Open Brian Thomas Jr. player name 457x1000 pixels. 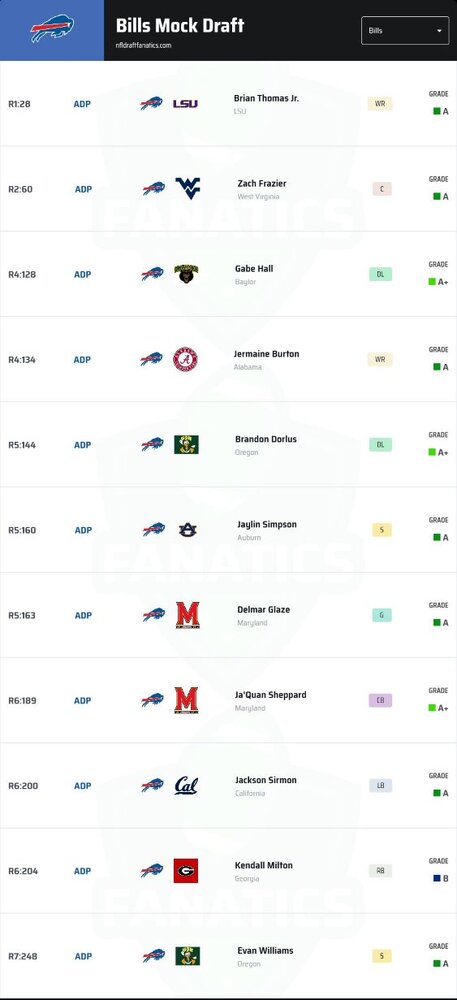266,98
